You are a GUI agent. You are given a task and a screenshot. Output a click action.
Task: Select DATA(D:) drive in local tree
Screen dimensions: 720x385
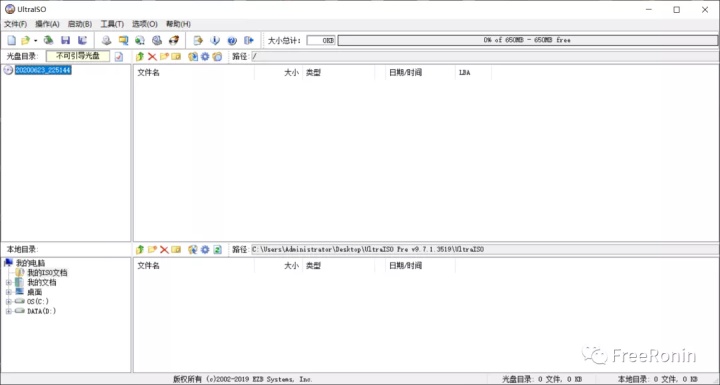[41, 311]
